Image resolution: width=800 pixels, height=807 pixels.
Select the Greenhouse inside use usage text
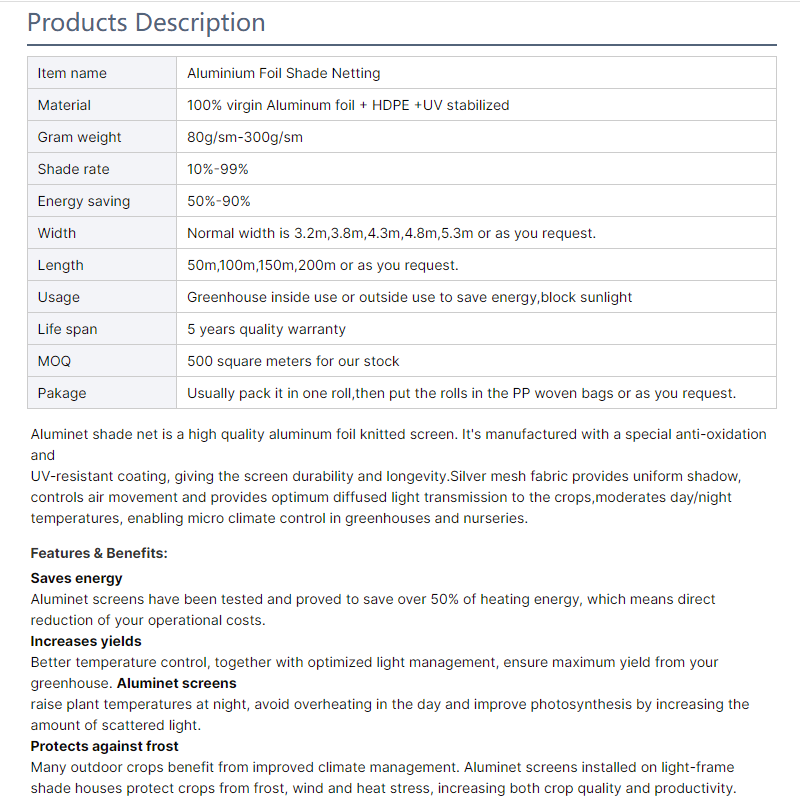409,297
